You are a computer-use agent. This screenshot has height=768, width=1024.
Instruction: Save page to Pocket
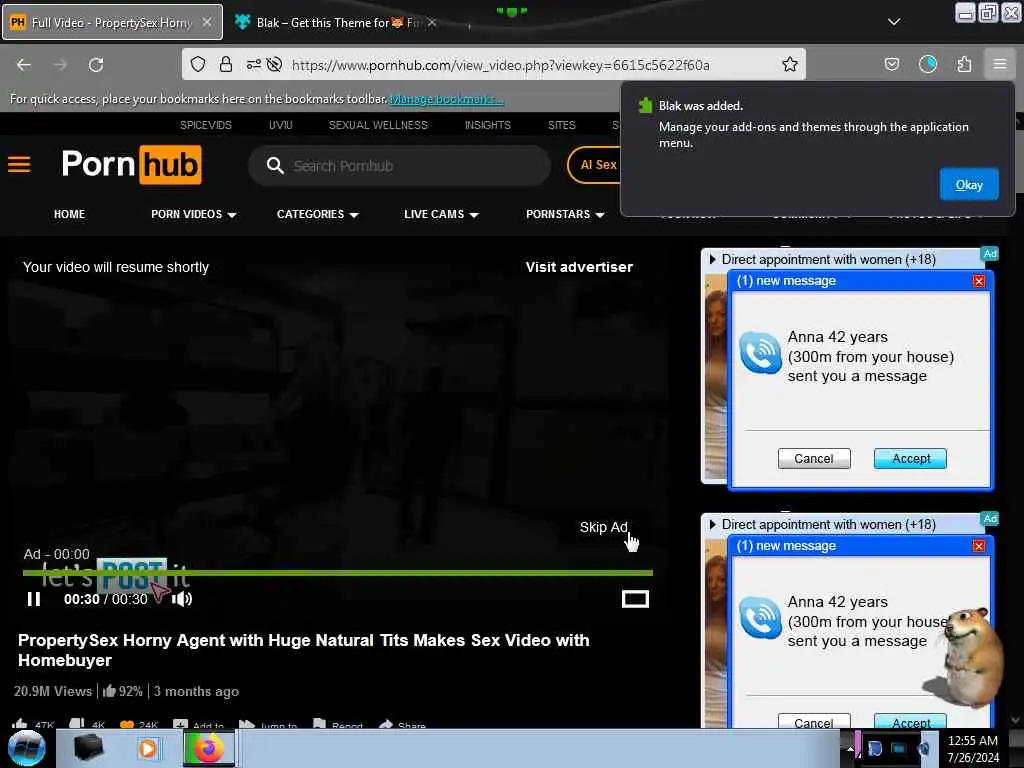891,64
